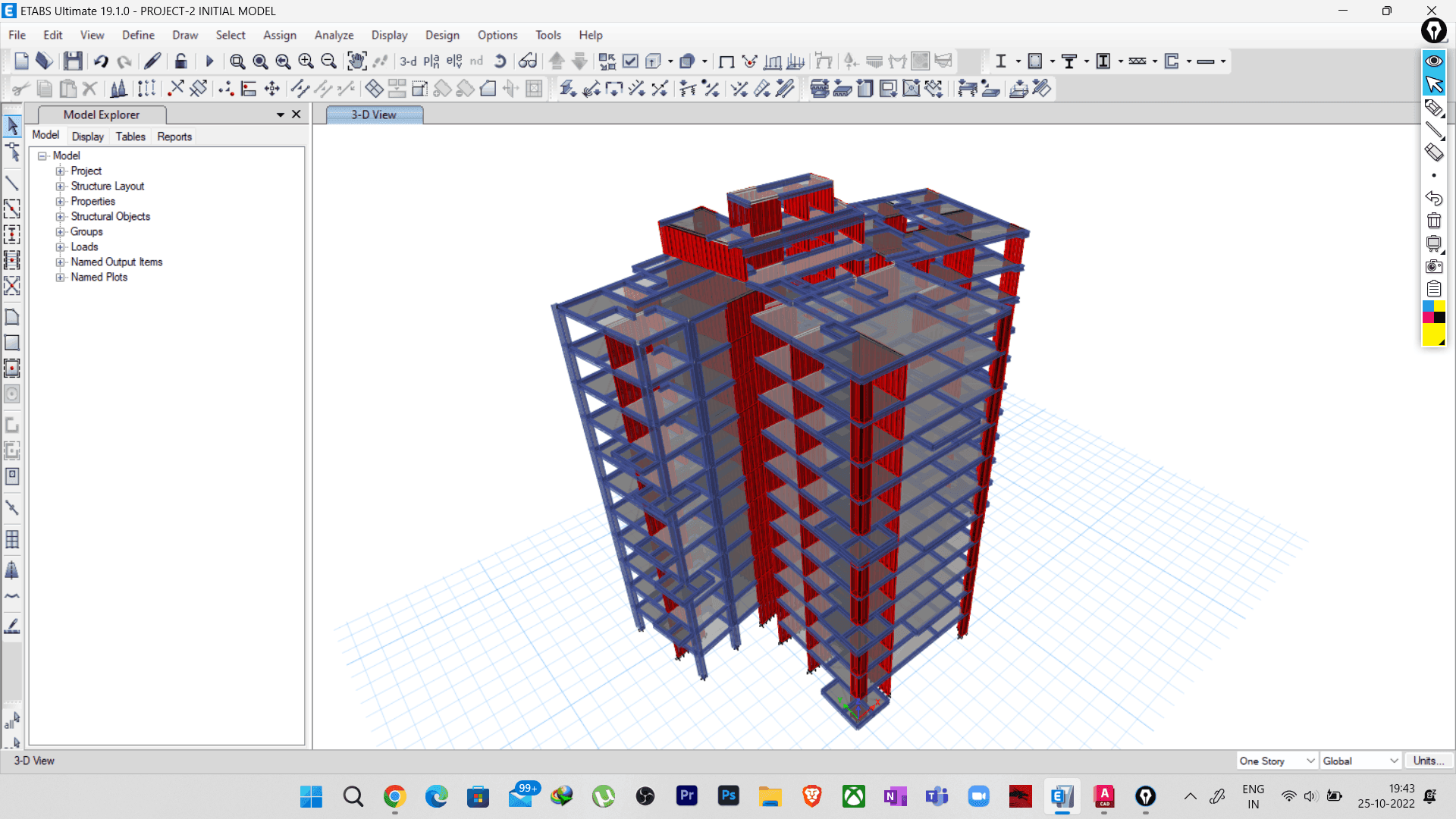This screenshot has height=819, width=1456.
Task: Click the Run Analysis play arrow
Action: coord(210,61)
